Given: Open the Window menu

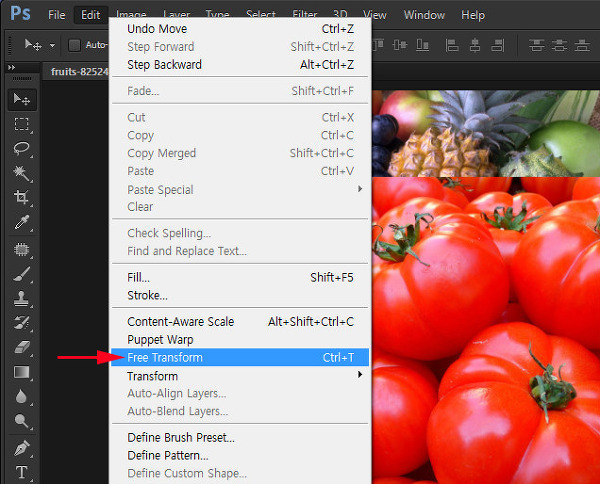Looking at the screenshot, I should pyautogui.click(x=424, y=15).
